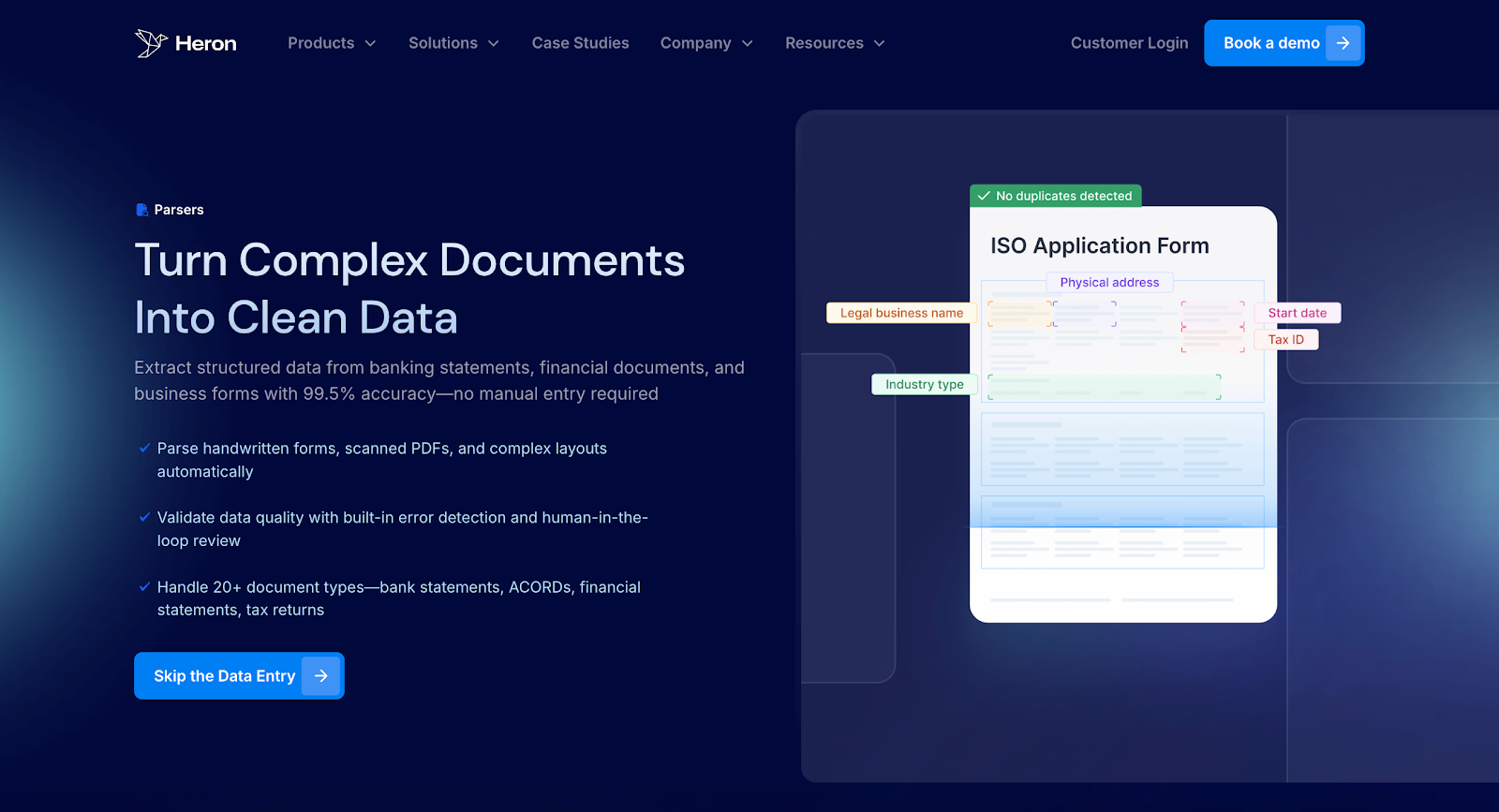Click the Validate data quality bullet text
Viewport: 1499px width, 812px height.
pyautogui.click(x=403, y=529)
